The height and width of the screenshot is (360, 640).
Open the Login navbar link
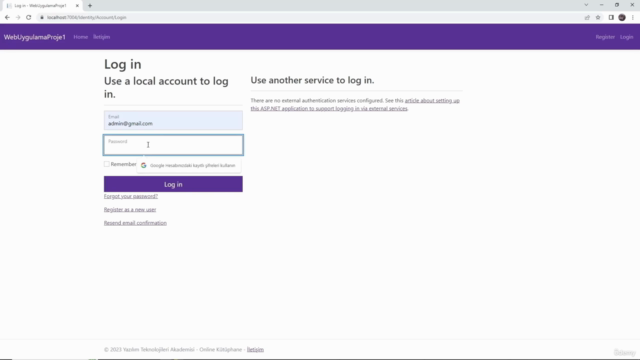[x=626, y=37]
